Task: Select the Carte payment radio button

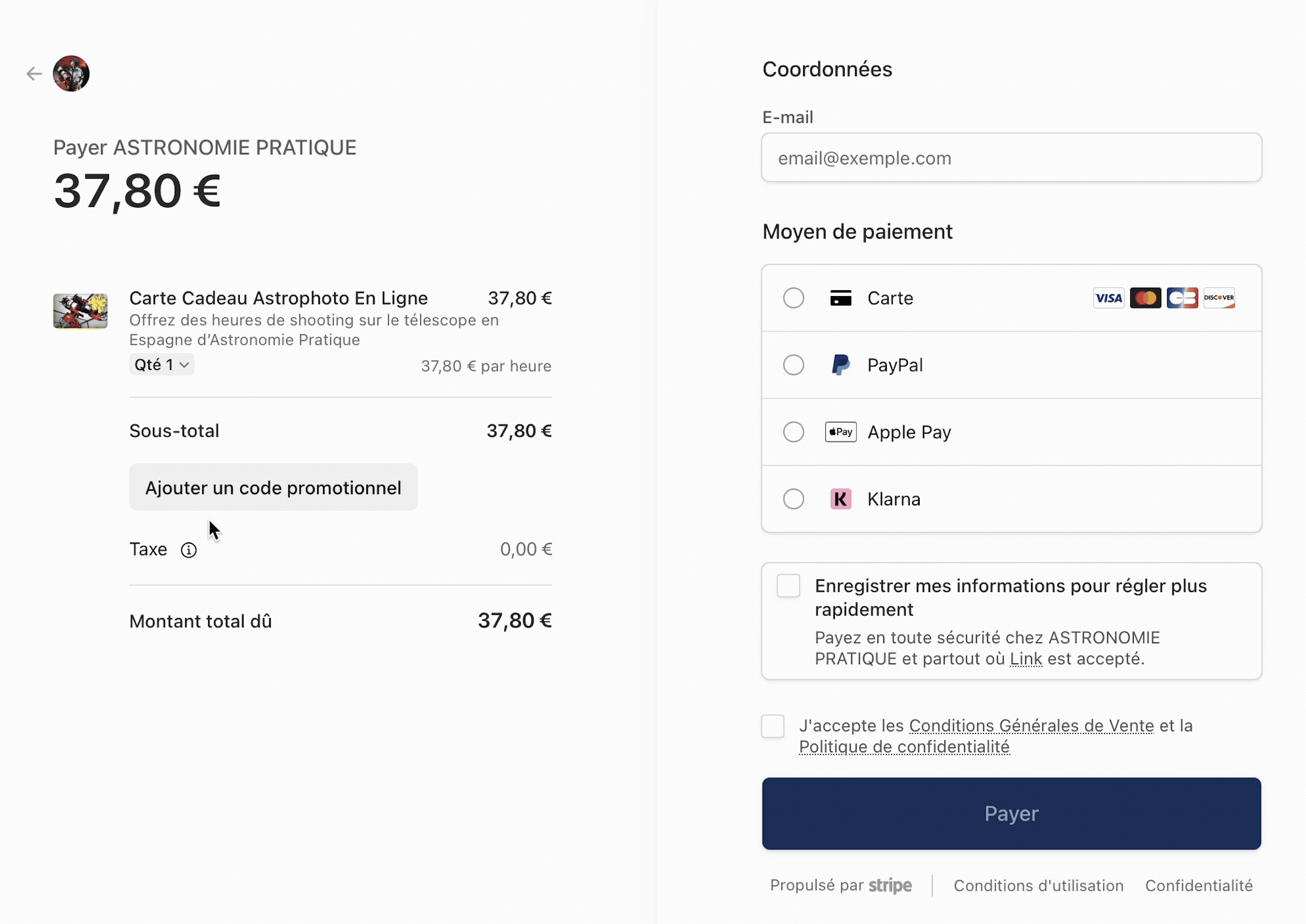Action: click(x=794, y=298)
